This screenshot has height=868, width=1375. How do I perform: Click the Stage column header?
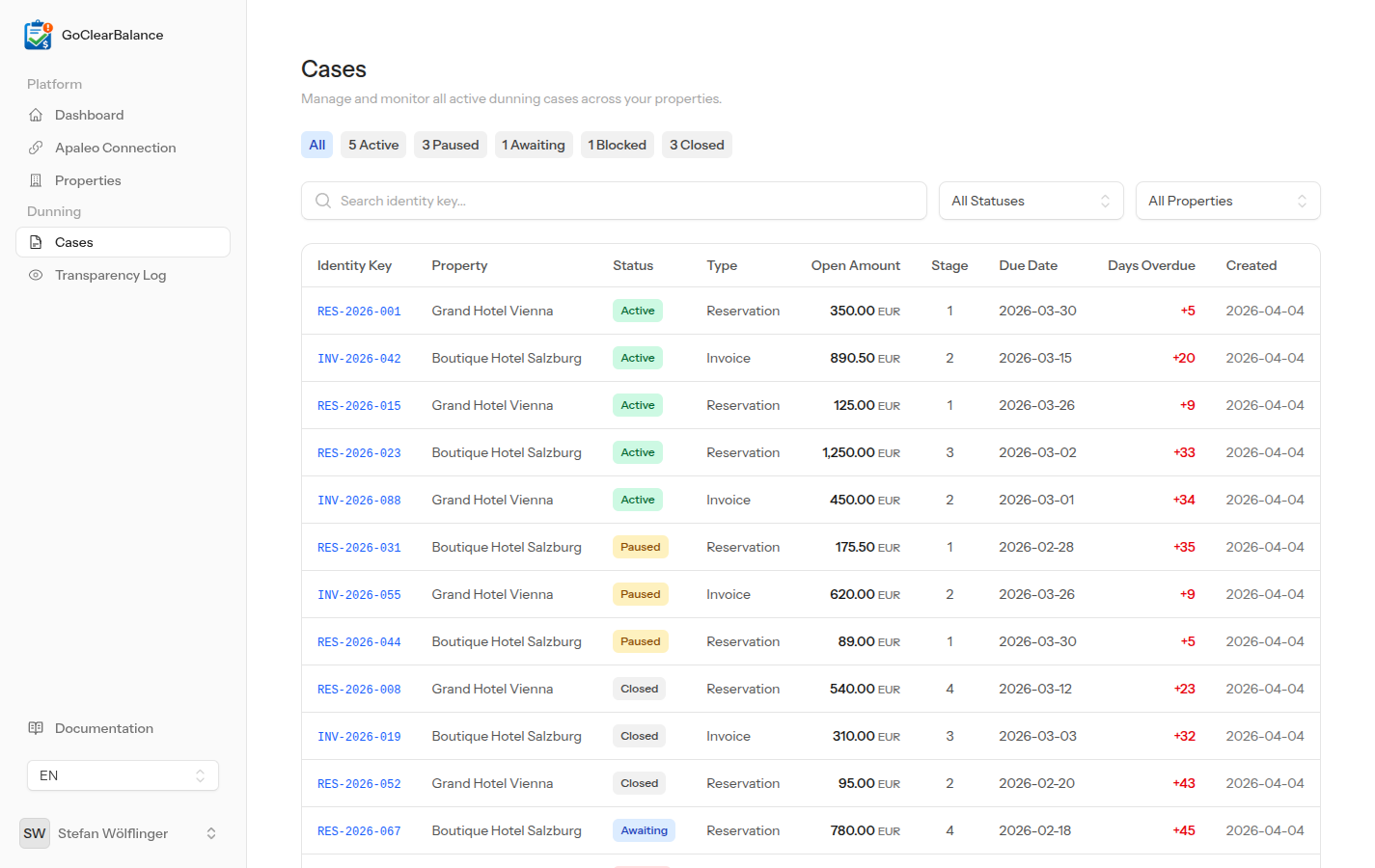point(949,265)
